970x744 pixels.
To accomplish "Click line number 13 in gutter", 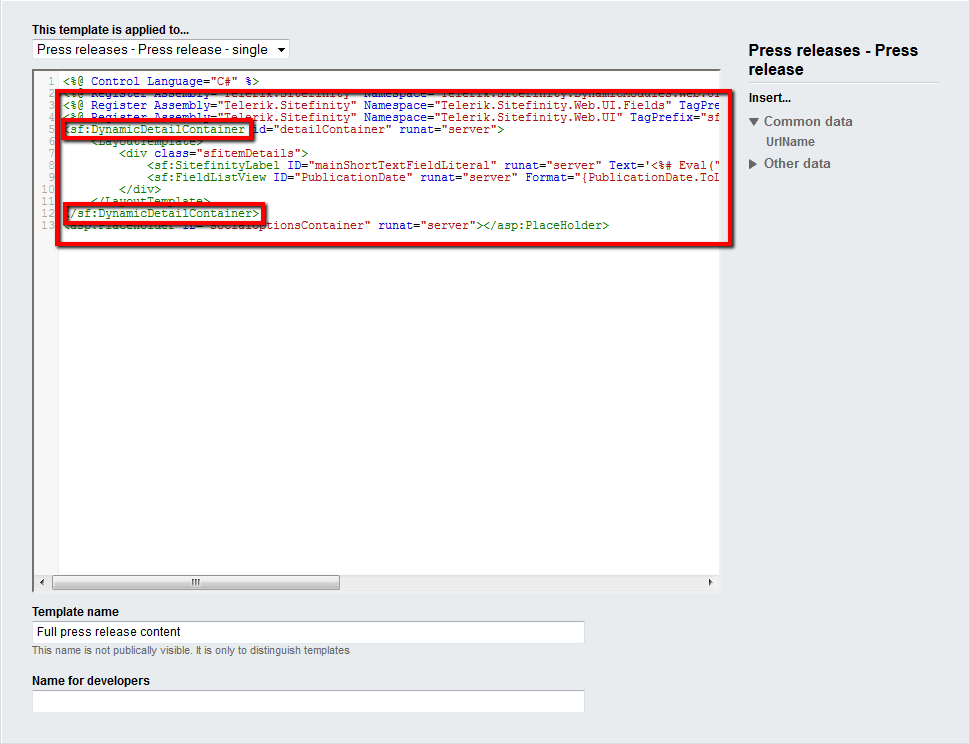I will [49, 226].
